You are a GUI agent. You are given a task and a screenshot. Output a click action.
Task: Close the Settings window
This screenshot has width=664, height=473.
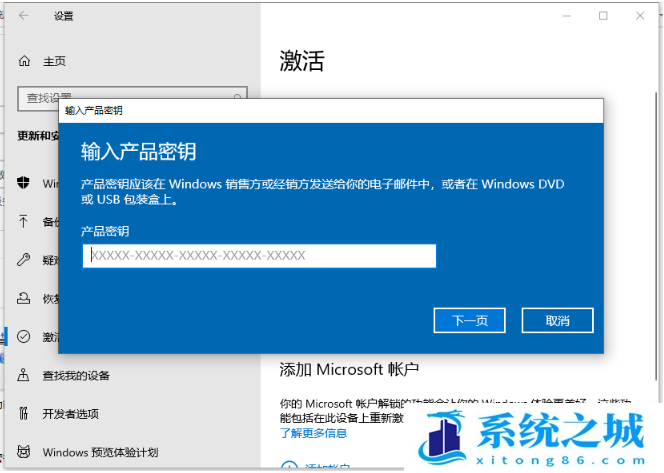[640, 16]
